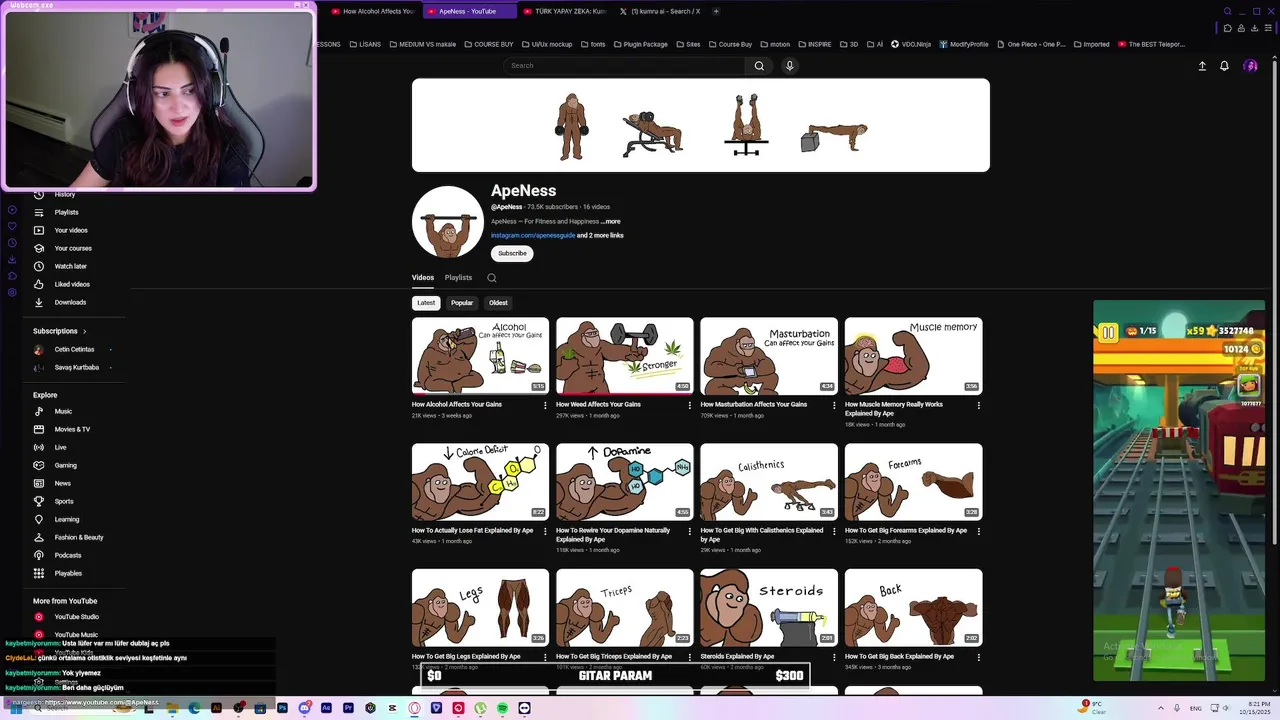This screenshot has height=720, width=1280.
Task: Switch to the channel Playlists tab
Action: 458,278
